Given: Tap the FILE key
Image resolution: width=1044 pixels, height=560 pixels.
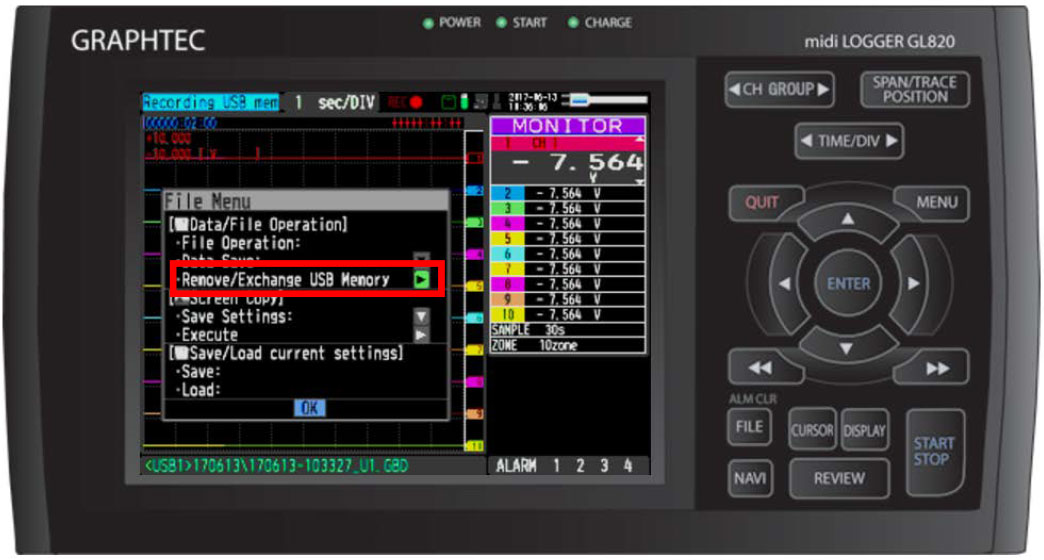Looking at the screenshot, I should click(x=749, y=427).
